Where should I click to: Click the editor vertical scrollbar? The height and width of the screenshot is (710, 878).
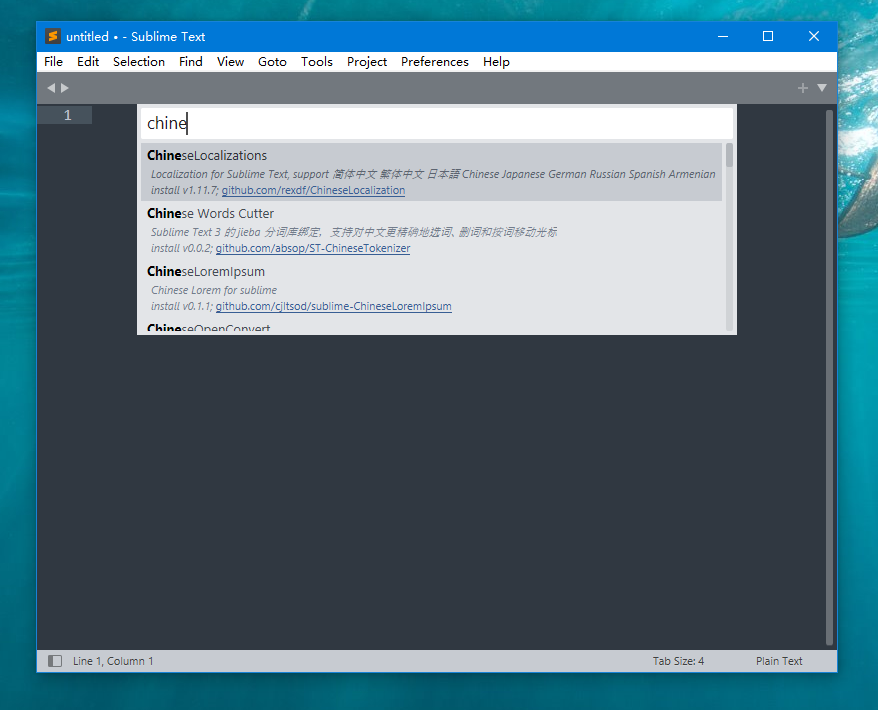(829, 377)
